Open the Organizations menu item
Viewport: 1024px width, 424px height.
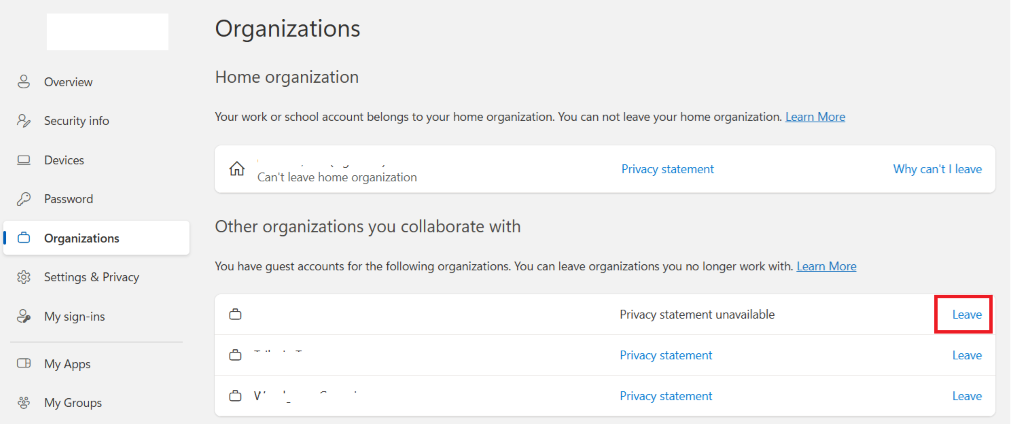click(81, 238)
